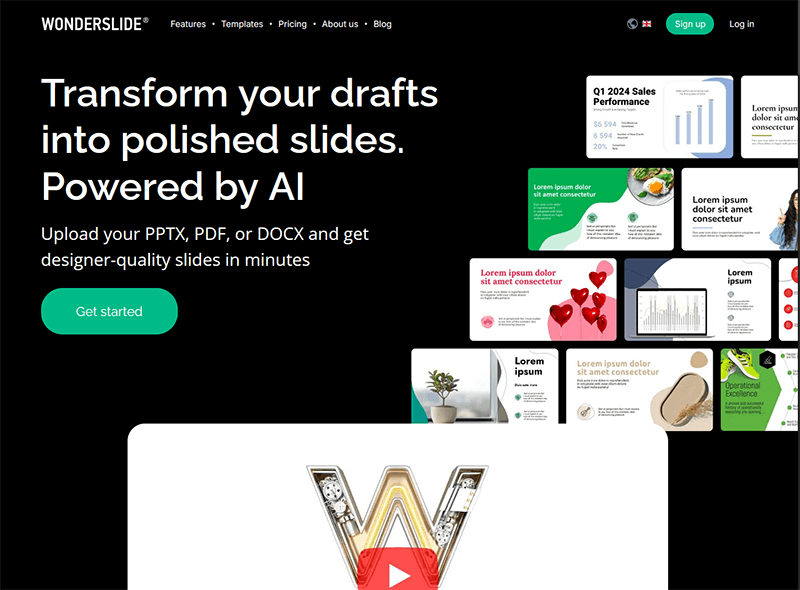Viewport: 800px width, 590px height.
Task: Select the UK flag language icon
Action: [646, 23]
